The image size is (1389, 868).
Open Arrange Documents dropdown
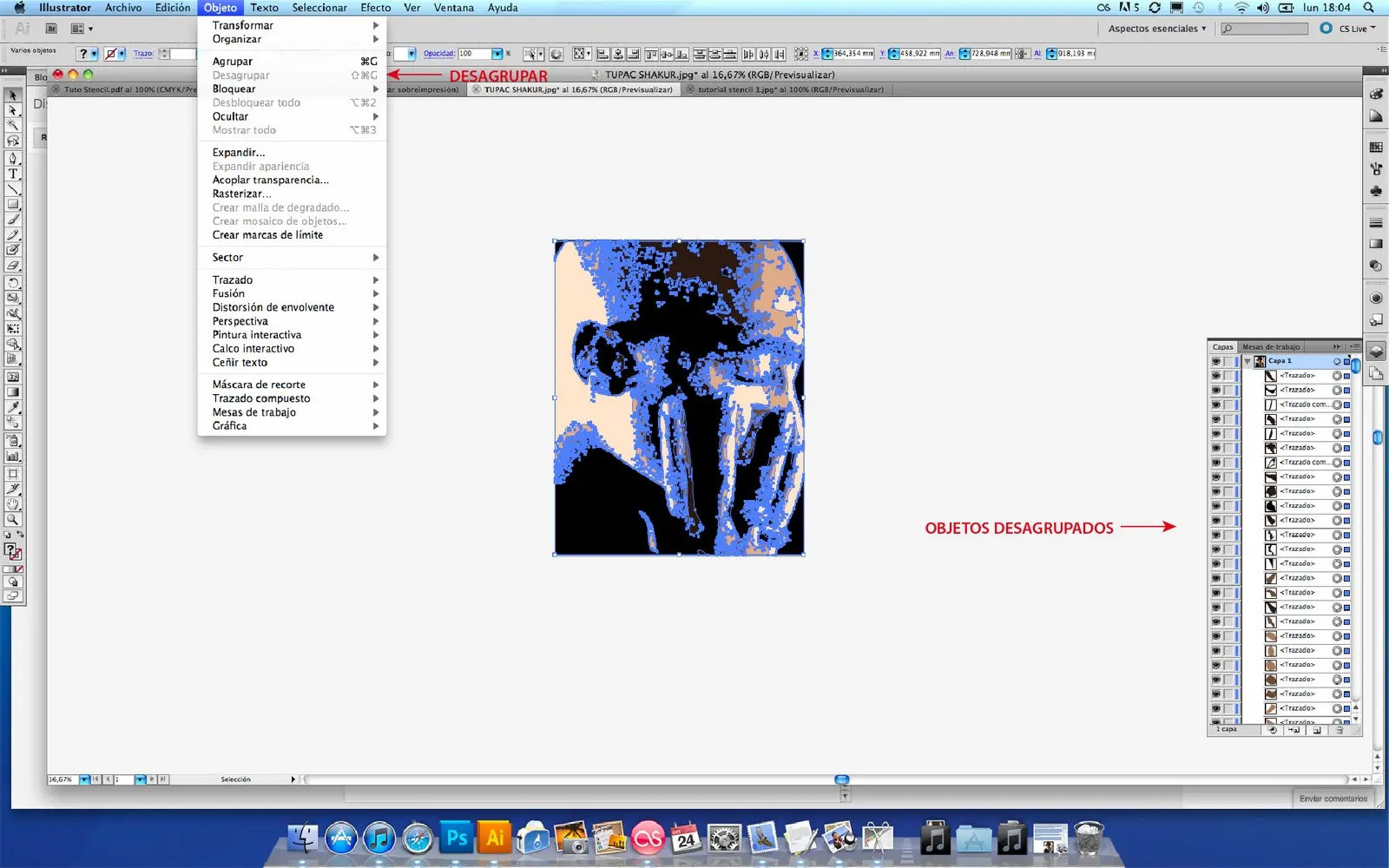82,29
